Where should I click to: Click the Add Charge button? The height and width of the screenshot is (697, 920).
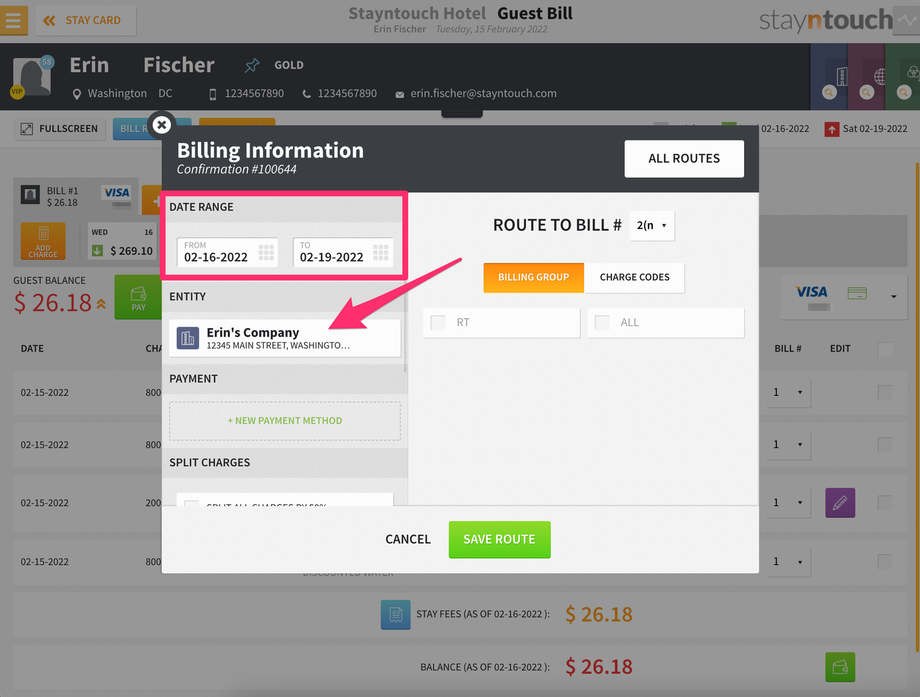point(43,241)
